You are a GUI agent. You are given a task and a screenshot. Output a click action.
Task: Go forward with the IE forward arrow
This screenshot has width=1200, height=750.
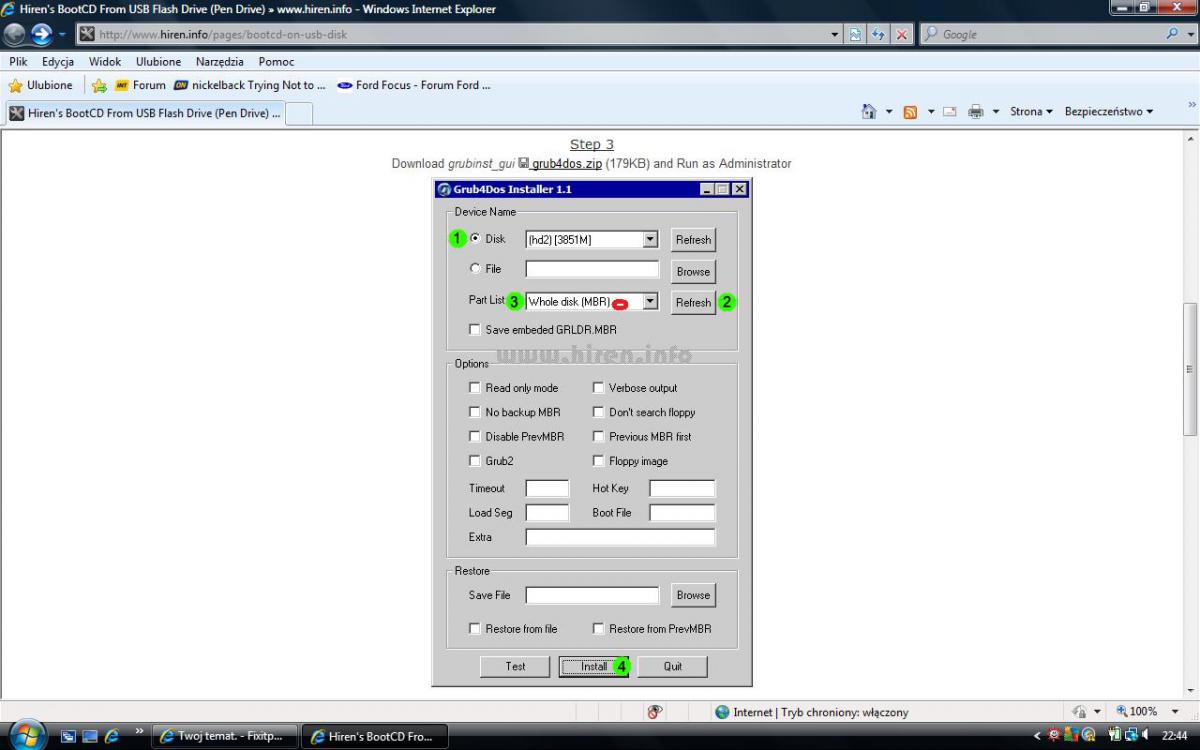pos(42,34)
